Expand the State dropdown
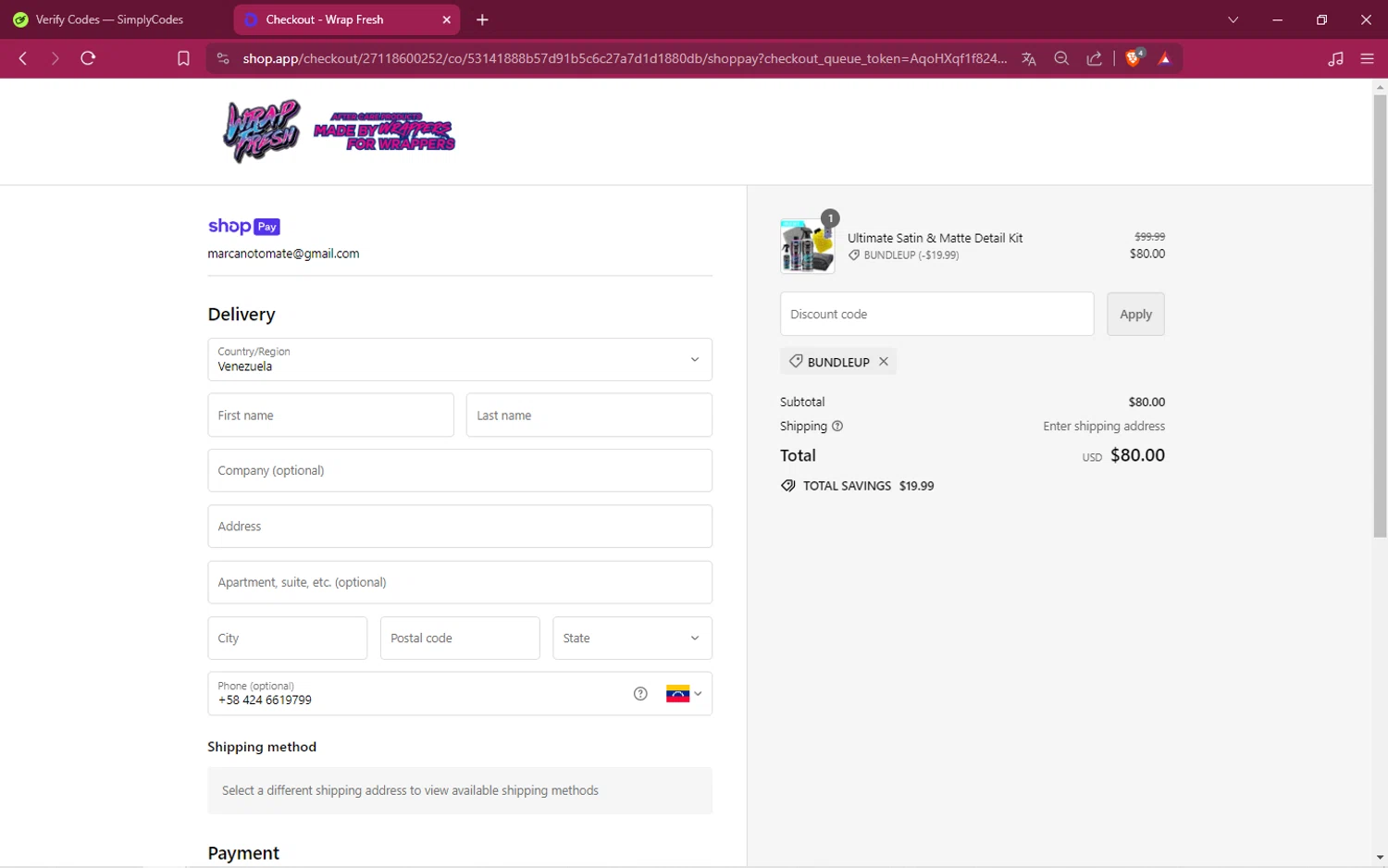Viewport: 1388px width, 868px height. click(x=632, y=638)
